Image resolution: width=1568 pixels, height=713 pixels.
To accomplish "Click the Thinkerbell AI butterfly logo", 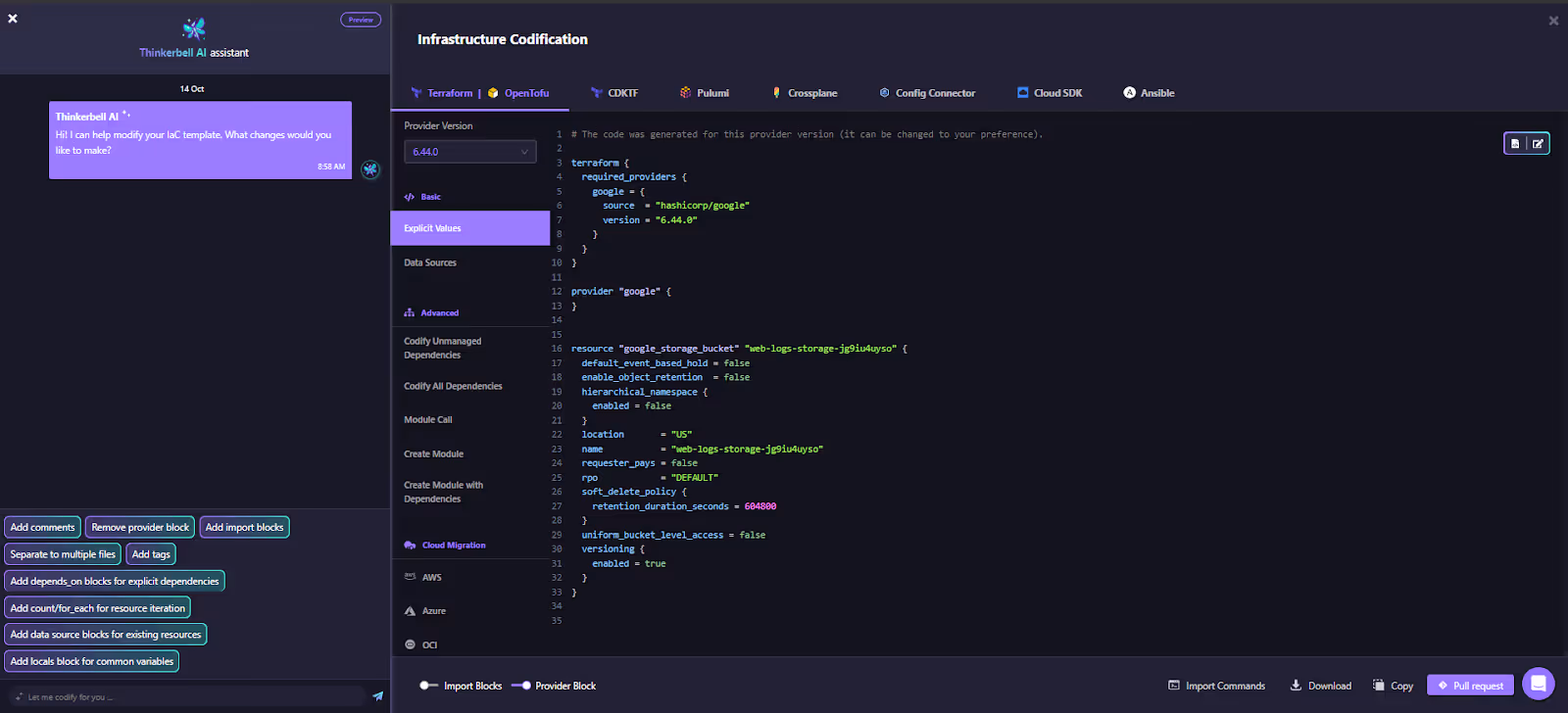I will pyautogui.click(x=194, y=28).
